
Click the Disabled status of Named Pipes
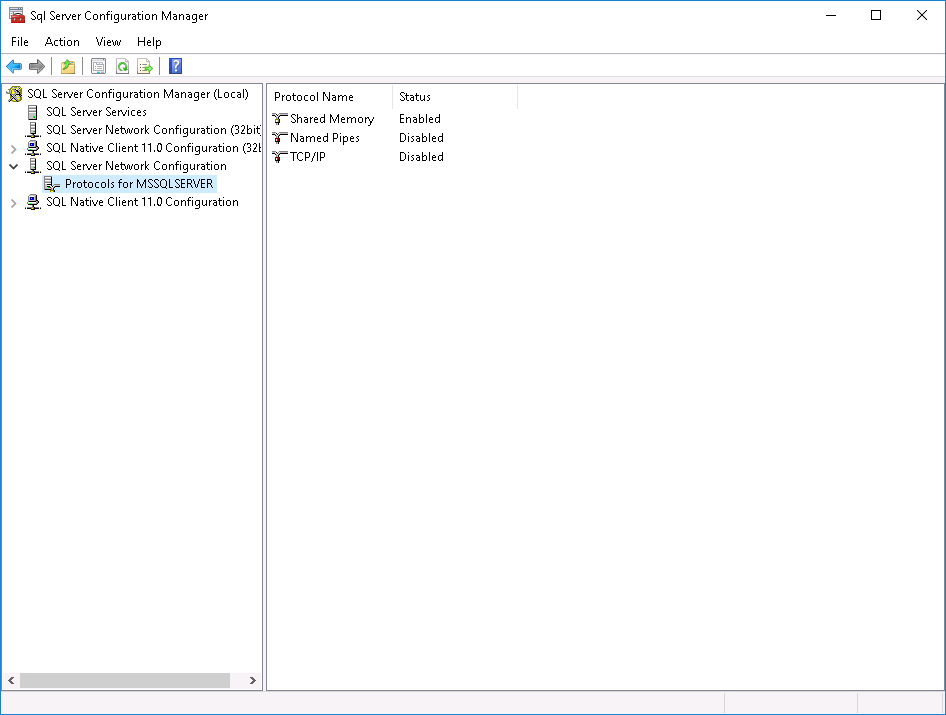pos(421,138)
